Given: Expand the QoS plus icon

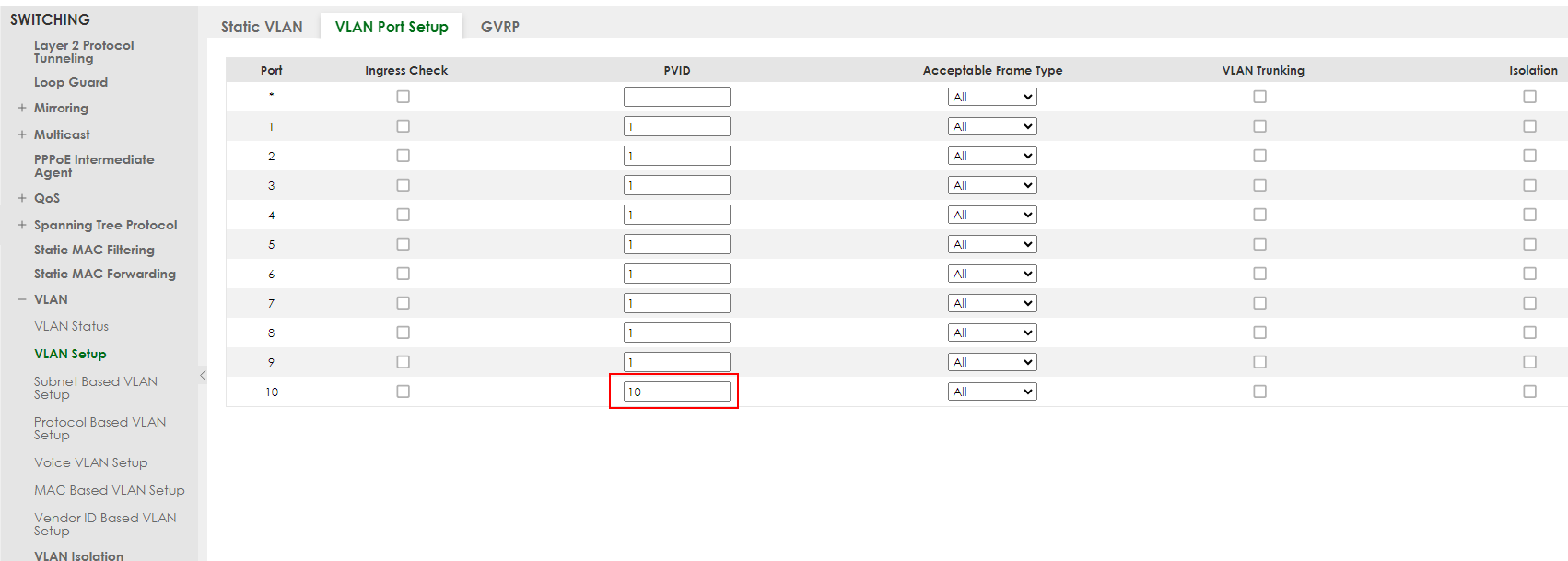Looking at the screenshot, I should (x=22, y=198).
